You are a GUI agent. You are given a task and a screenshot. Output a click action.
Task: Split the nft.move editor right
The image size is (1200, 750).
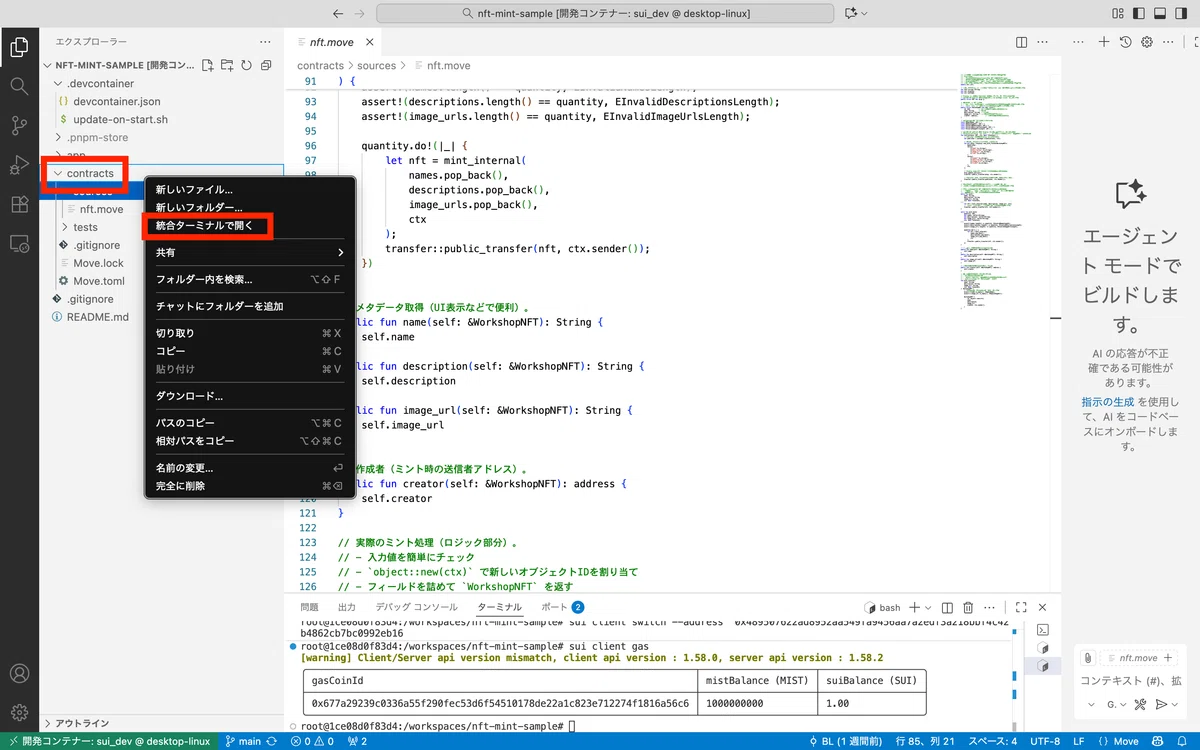[1021, 42]
